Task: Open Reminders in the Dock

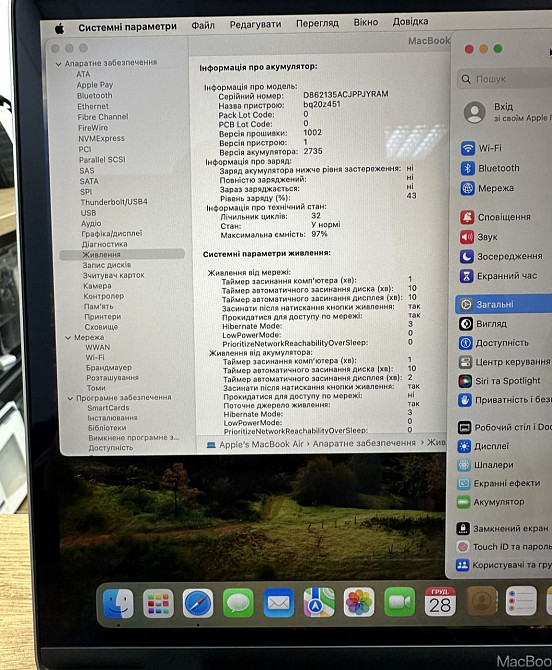Action: click(x=521, y=600)
